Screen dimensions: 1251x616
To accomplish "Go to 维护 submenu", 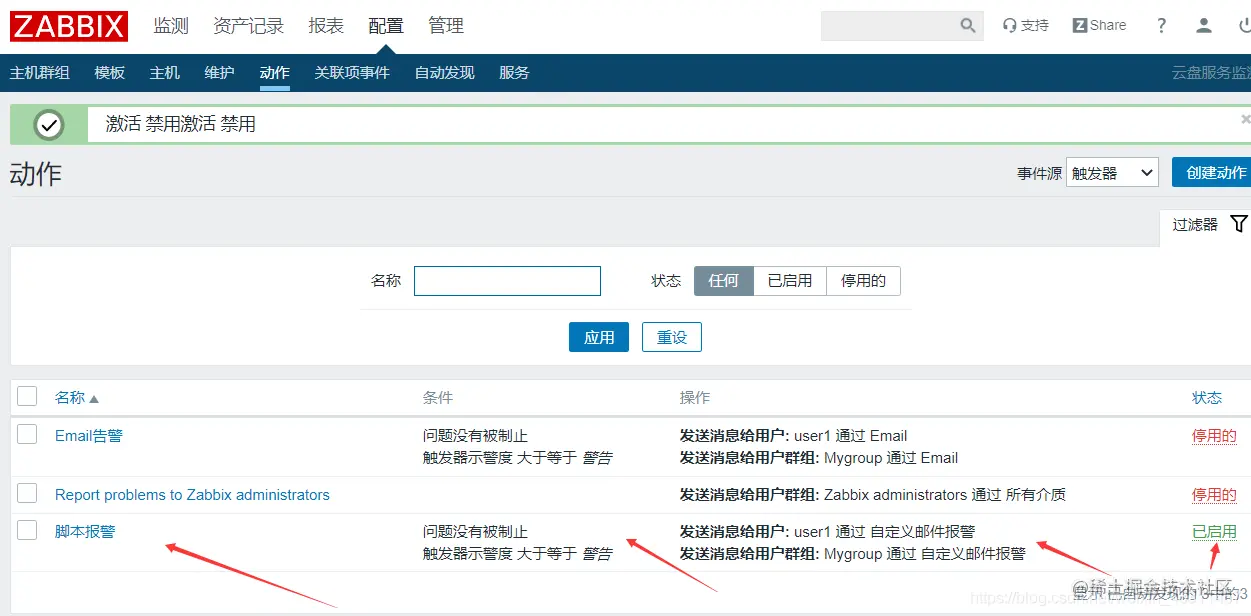I will (219, 73).
